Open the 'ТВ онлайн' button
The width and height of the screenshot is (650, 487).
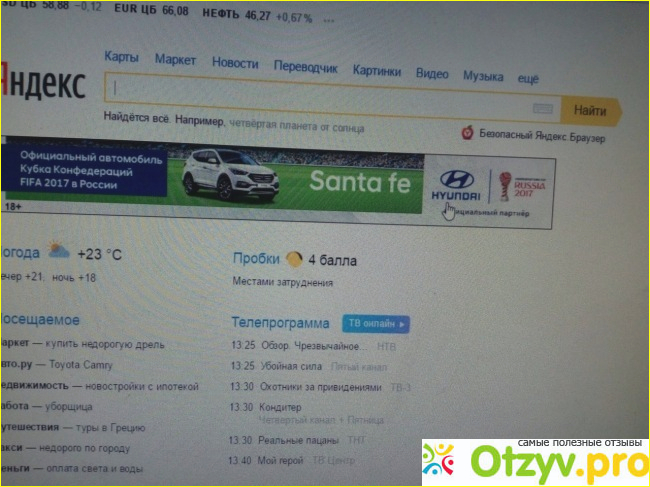tap(376, 324)
